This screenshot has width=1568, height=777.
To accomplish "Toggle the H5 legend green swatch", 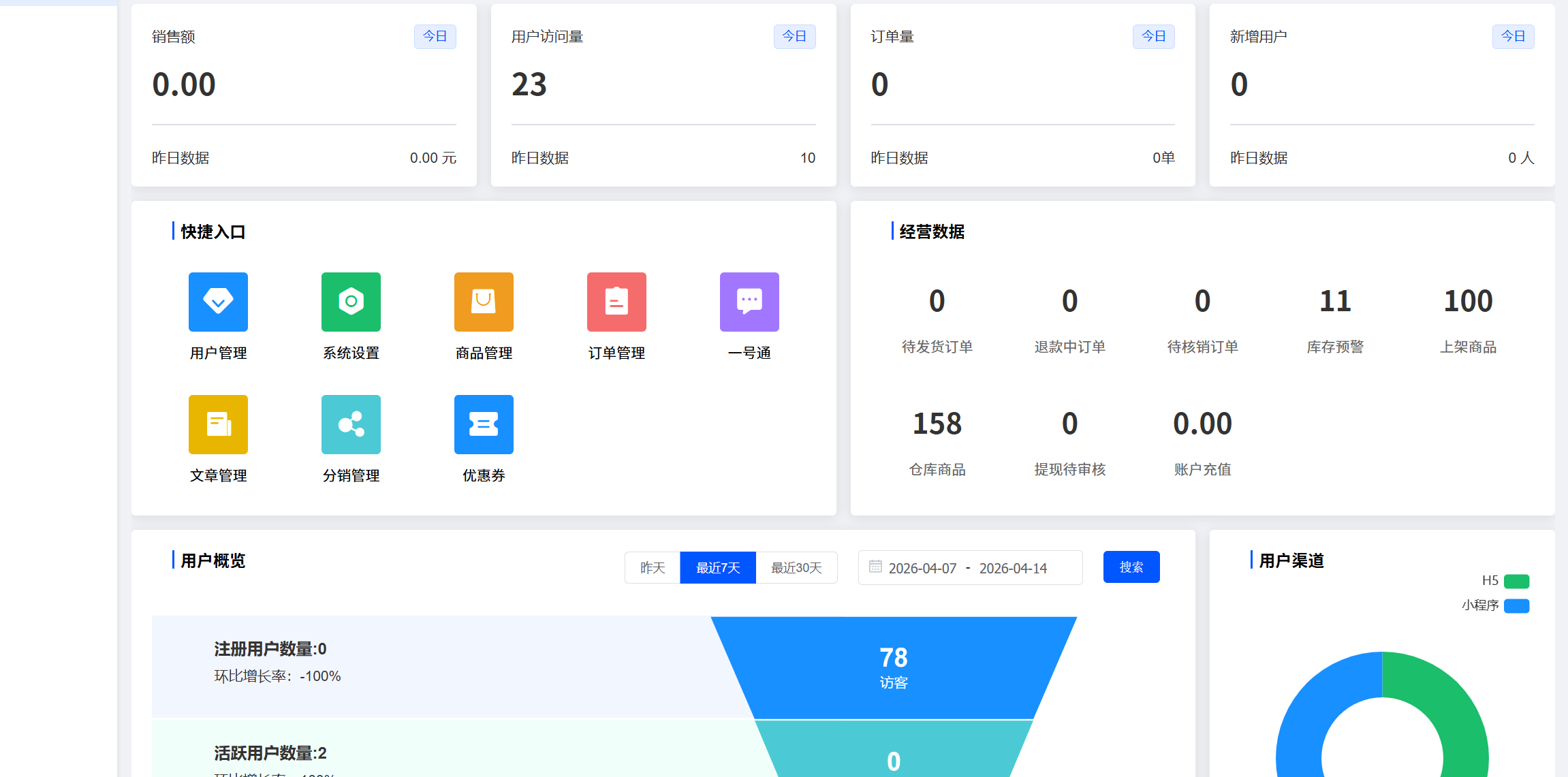I will (1516, 581).
